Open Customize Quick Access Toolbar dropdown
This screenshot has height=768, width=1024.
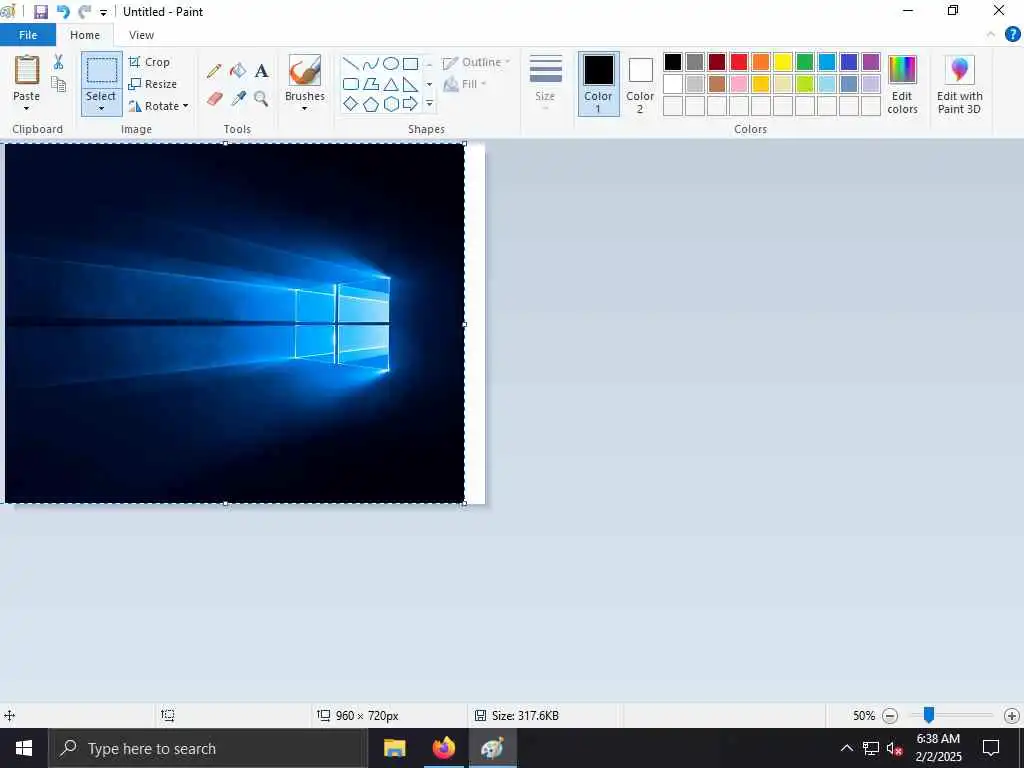coord(103,12)
